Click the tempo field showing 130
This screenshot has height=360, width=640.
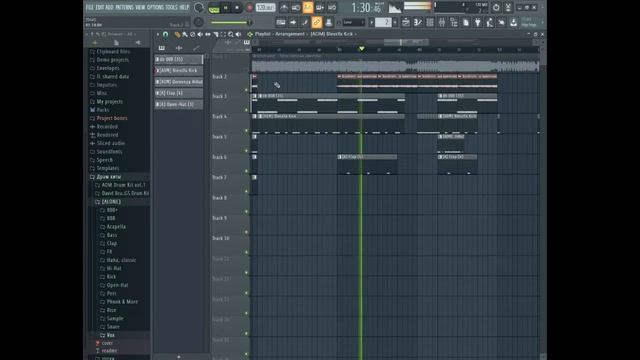(x=265, y=7)
